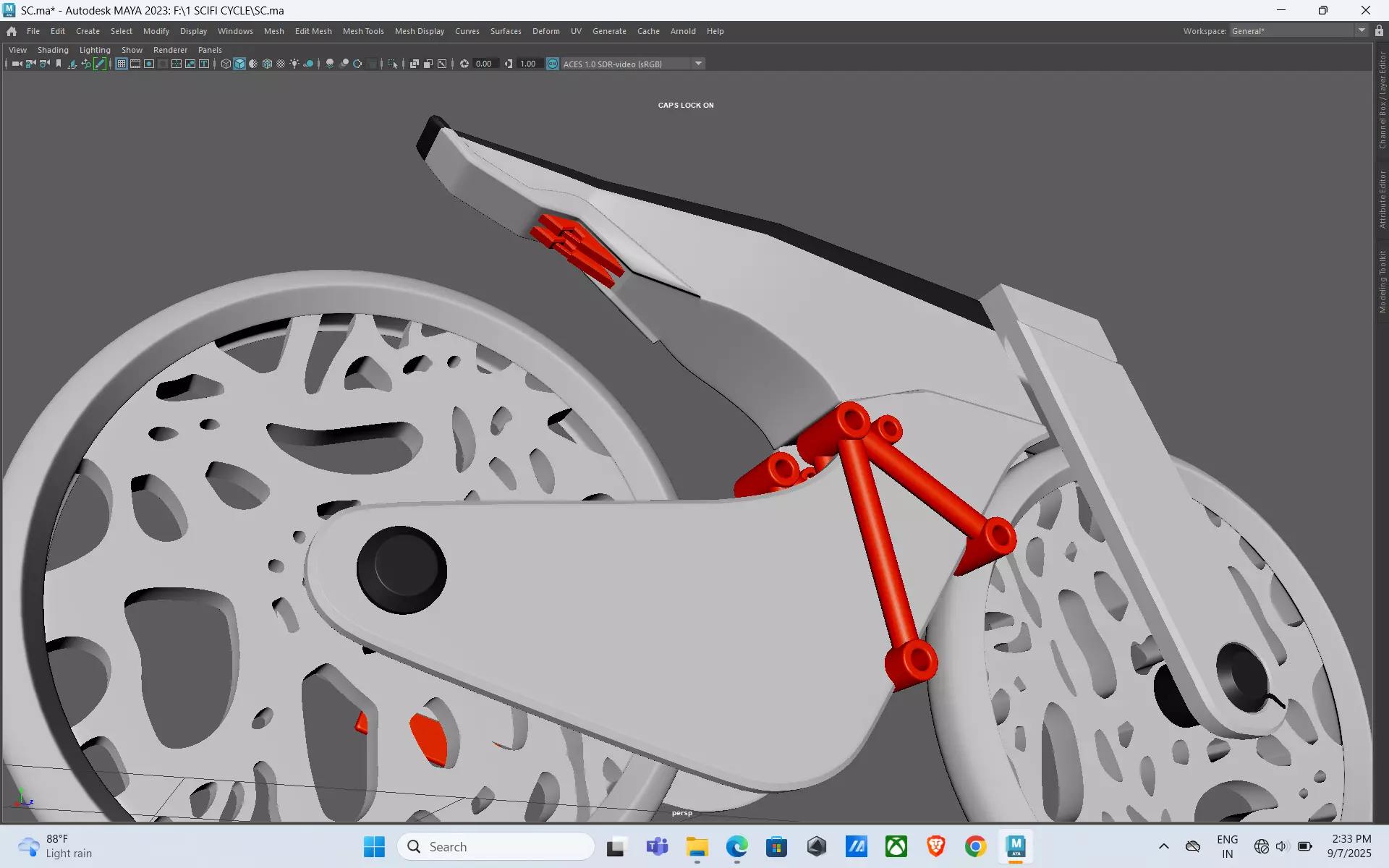Viewport: 1389px width, 868px height.
Task: Open the Workspace General dropdown
Action: pos(1299,31)
